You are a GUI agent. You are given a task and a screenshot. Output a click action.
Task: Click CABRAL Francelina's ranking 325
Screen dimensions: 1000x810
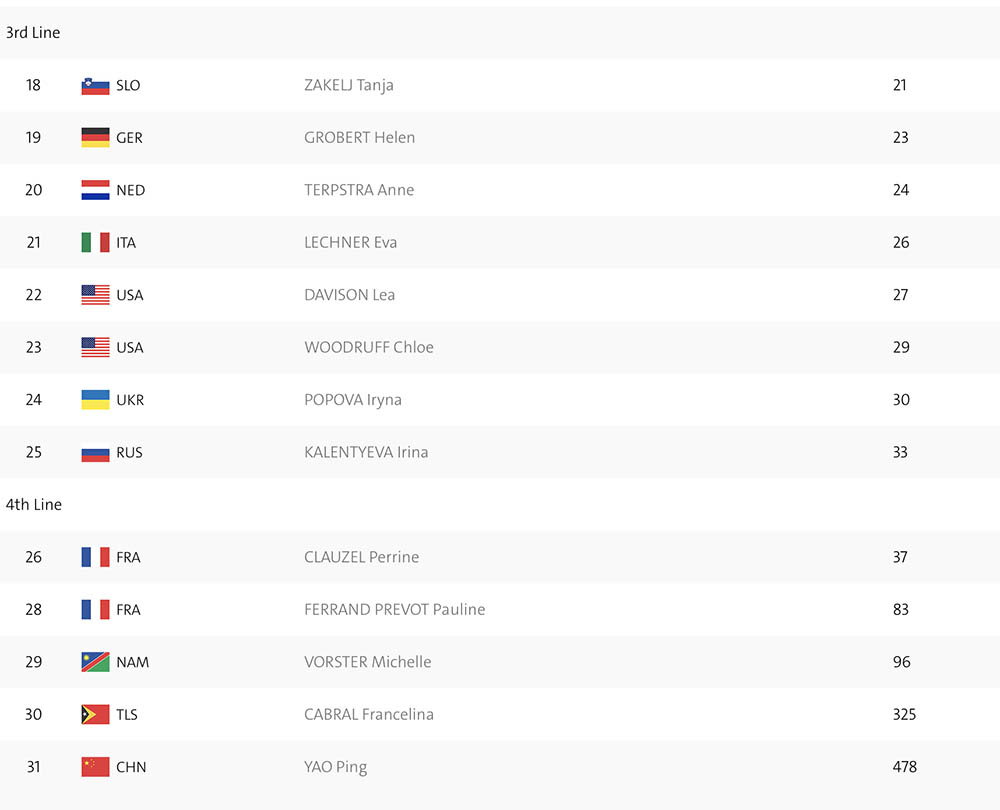904,714
